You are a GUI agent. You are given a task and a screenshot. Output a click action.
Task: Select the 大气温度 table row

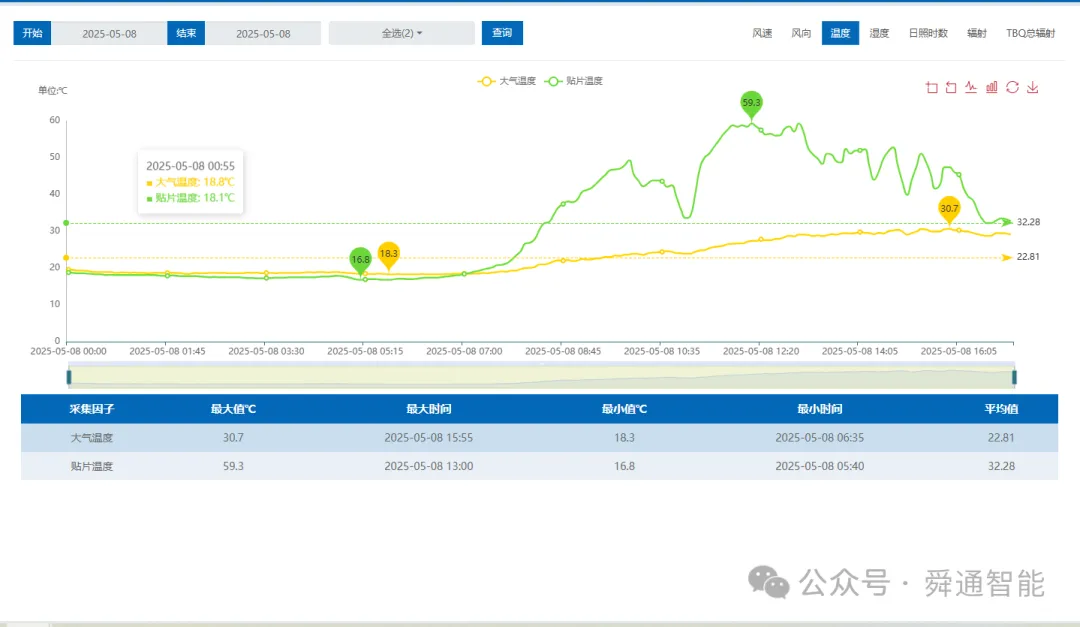click(539, 438)
